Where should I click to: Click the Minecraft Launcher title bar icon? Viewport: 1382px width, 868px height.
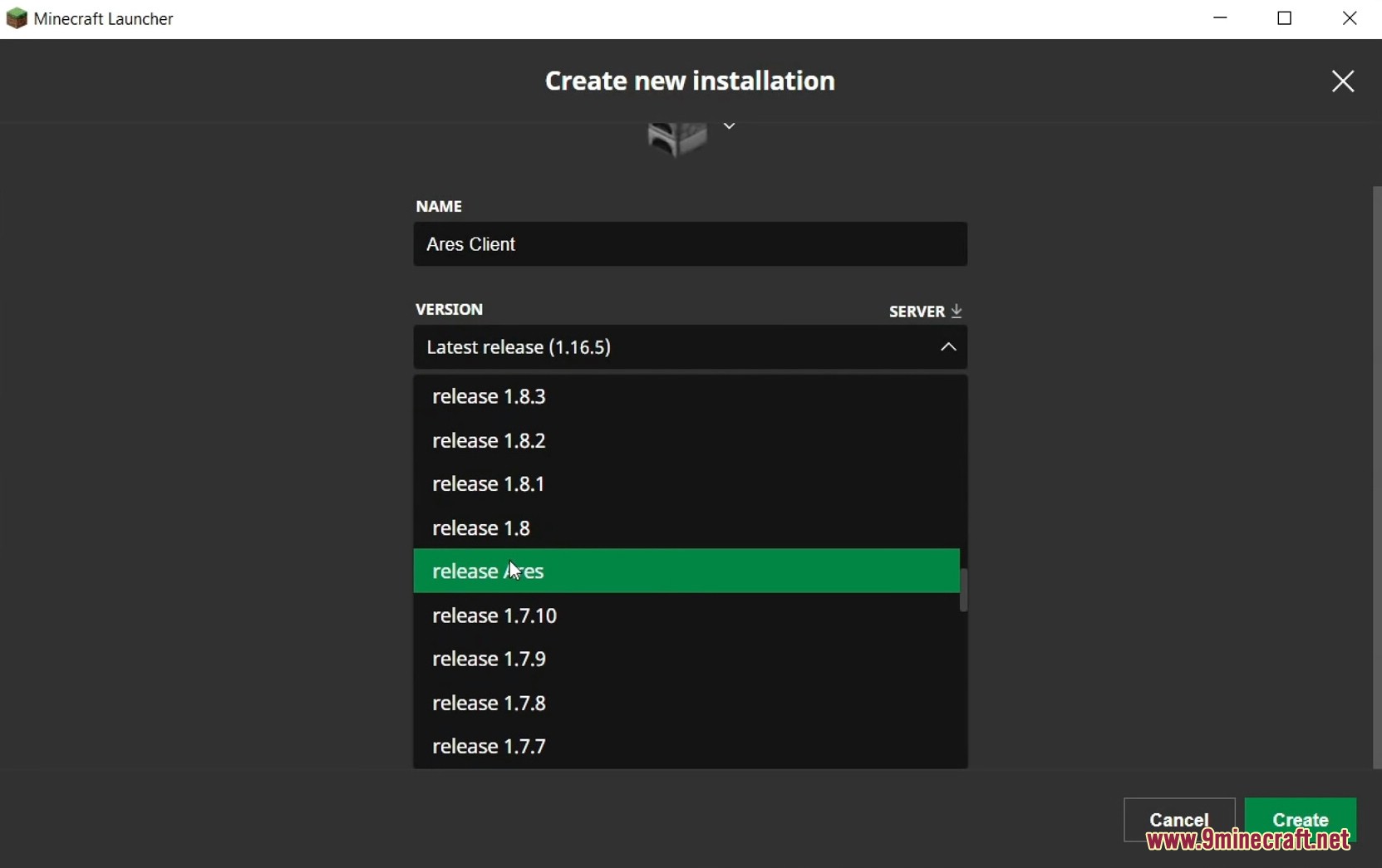(x=17, y=18)
